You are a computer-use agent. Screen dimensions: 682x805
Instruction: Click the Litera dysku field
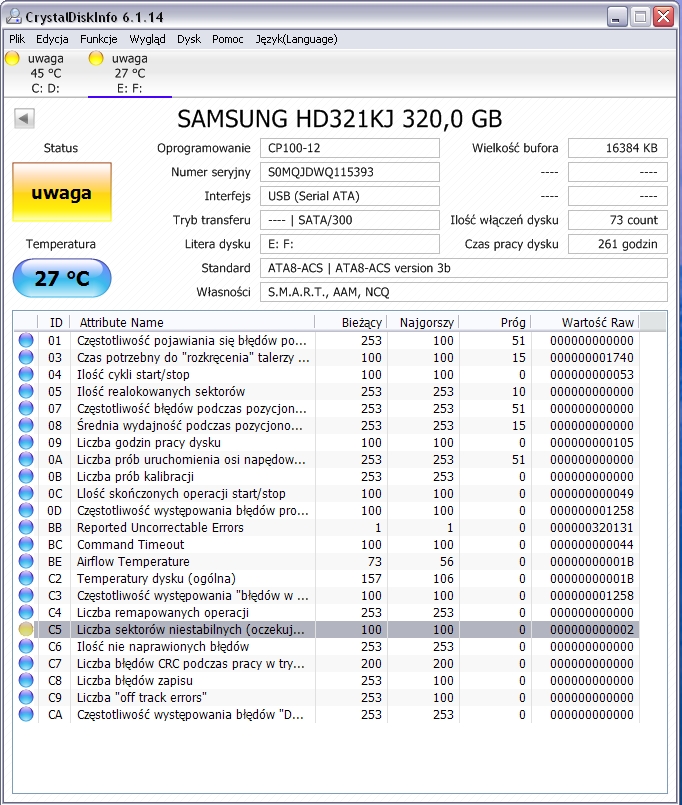point(350,244)
